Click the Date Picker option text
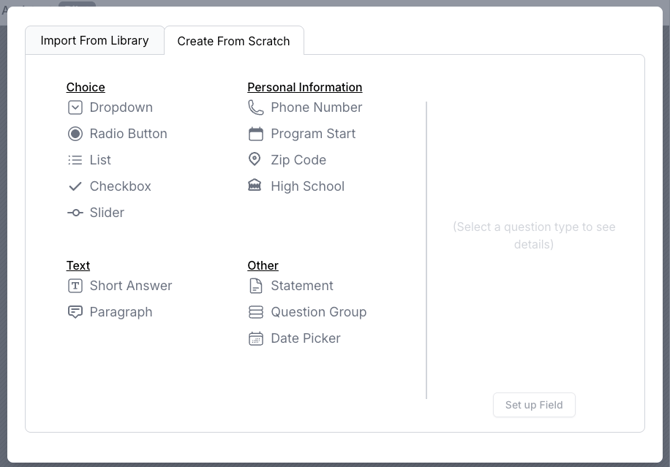This screenshot has height=467, width=670. (x=305, y=339)
